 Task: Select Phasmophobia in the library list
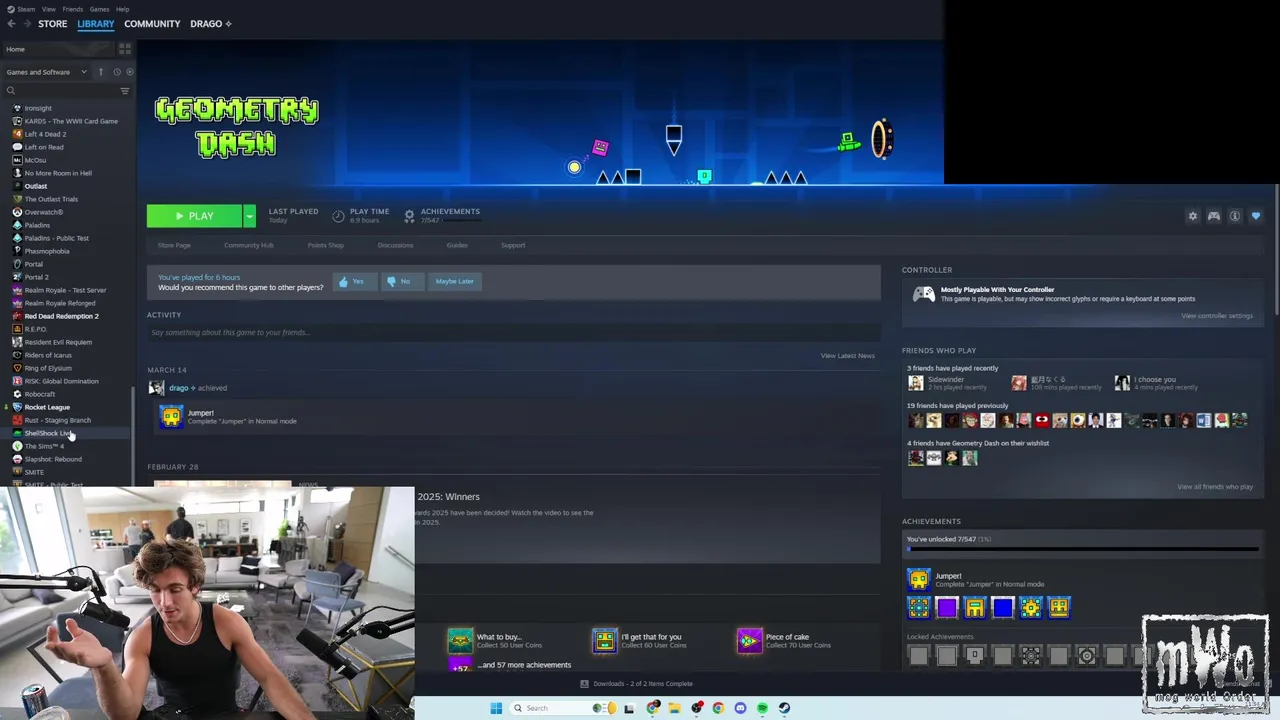click(x=47, y=251)
